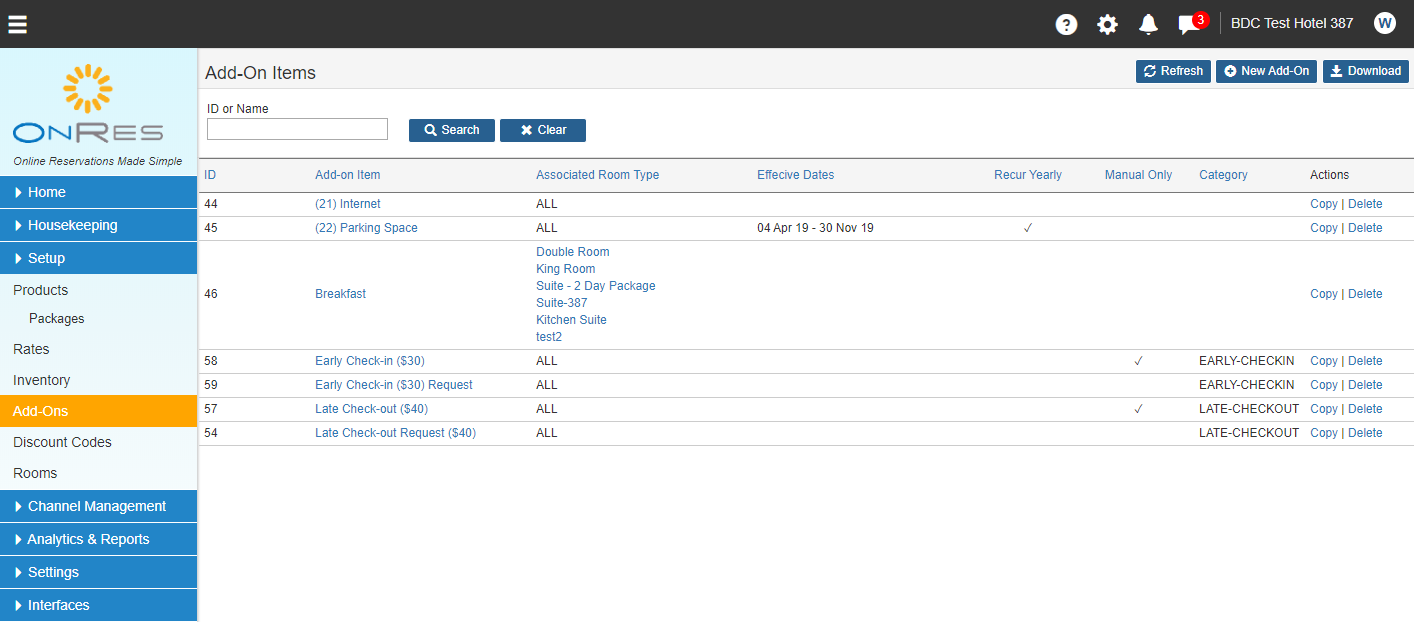Open the Breakfast add-on item

[340, 294]
